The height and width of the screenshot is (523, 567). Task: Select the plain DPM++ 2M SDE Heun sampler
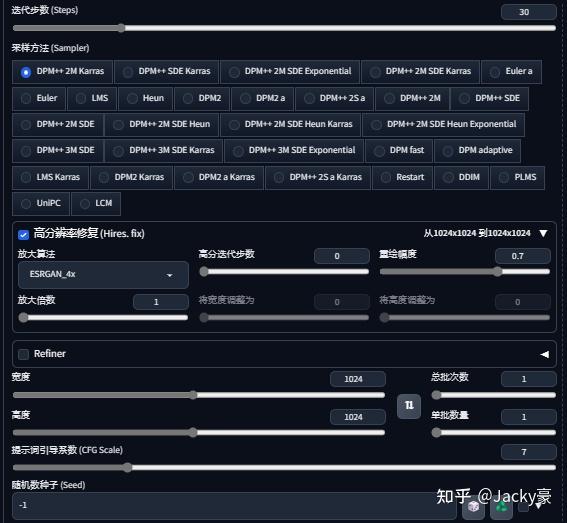point(161,125)
